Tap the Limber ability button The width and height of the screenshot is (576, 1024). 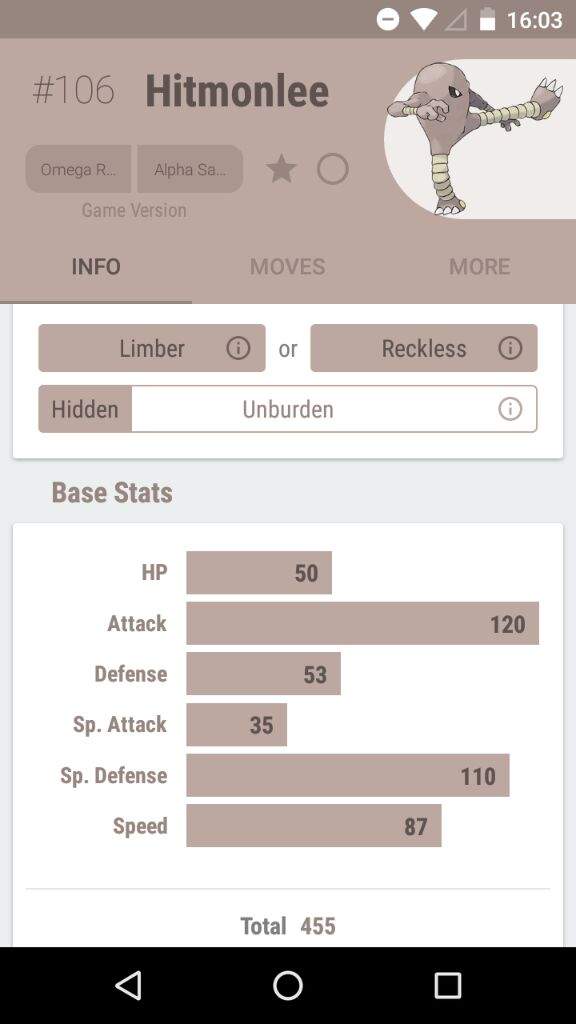[x=152, y=348]
